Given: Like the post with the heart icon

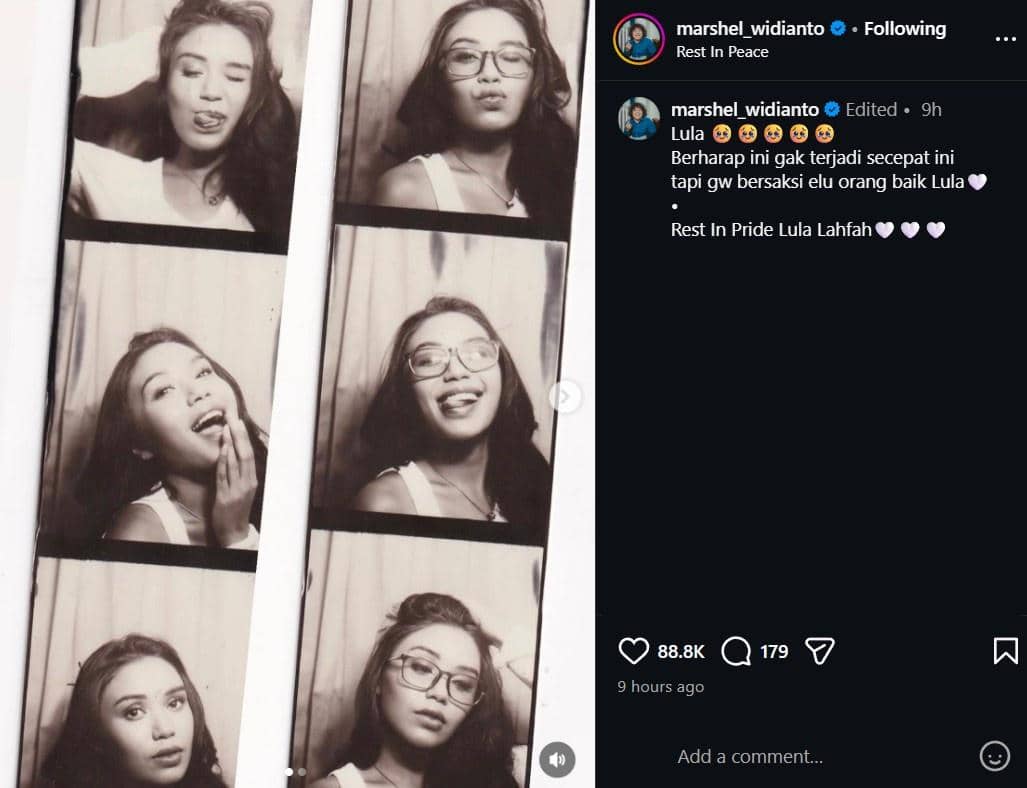Looking at the screenshot, I should pyautogui.click(x=634, y=651).
